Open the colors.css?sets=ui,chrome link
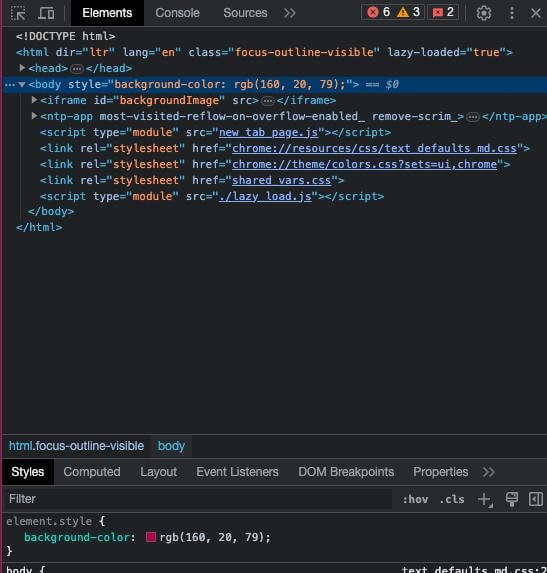Screen dimensions: 547x573 coord(364,164)
